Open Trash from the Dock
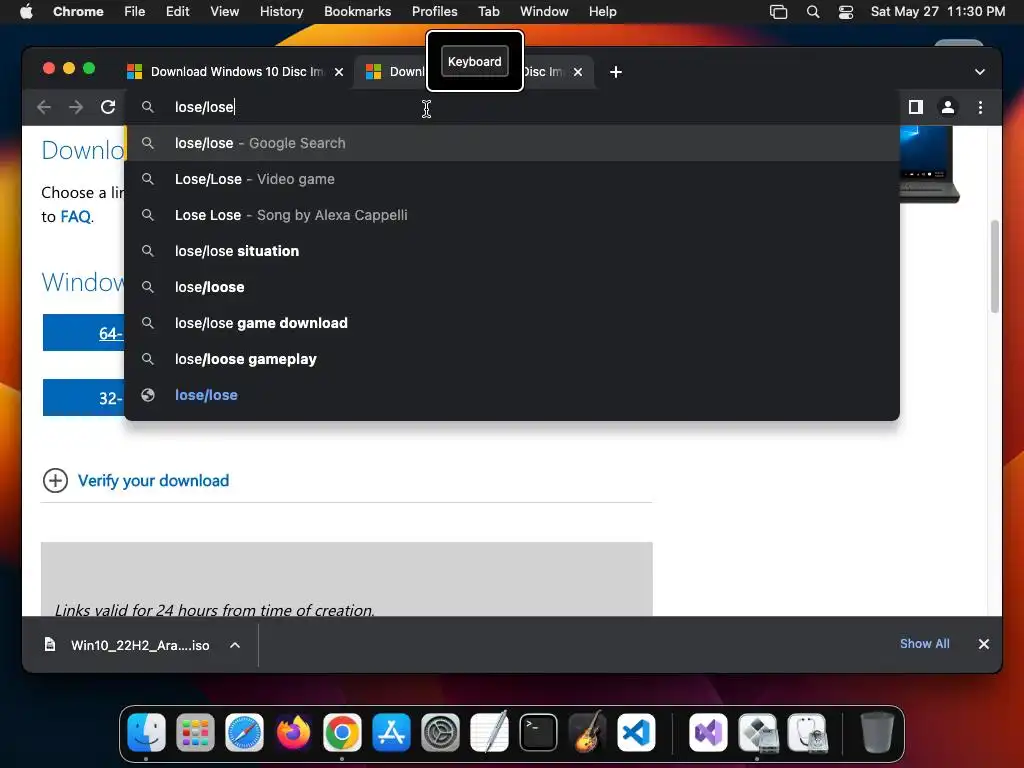1024x768 pixels. tap(877, 732)
